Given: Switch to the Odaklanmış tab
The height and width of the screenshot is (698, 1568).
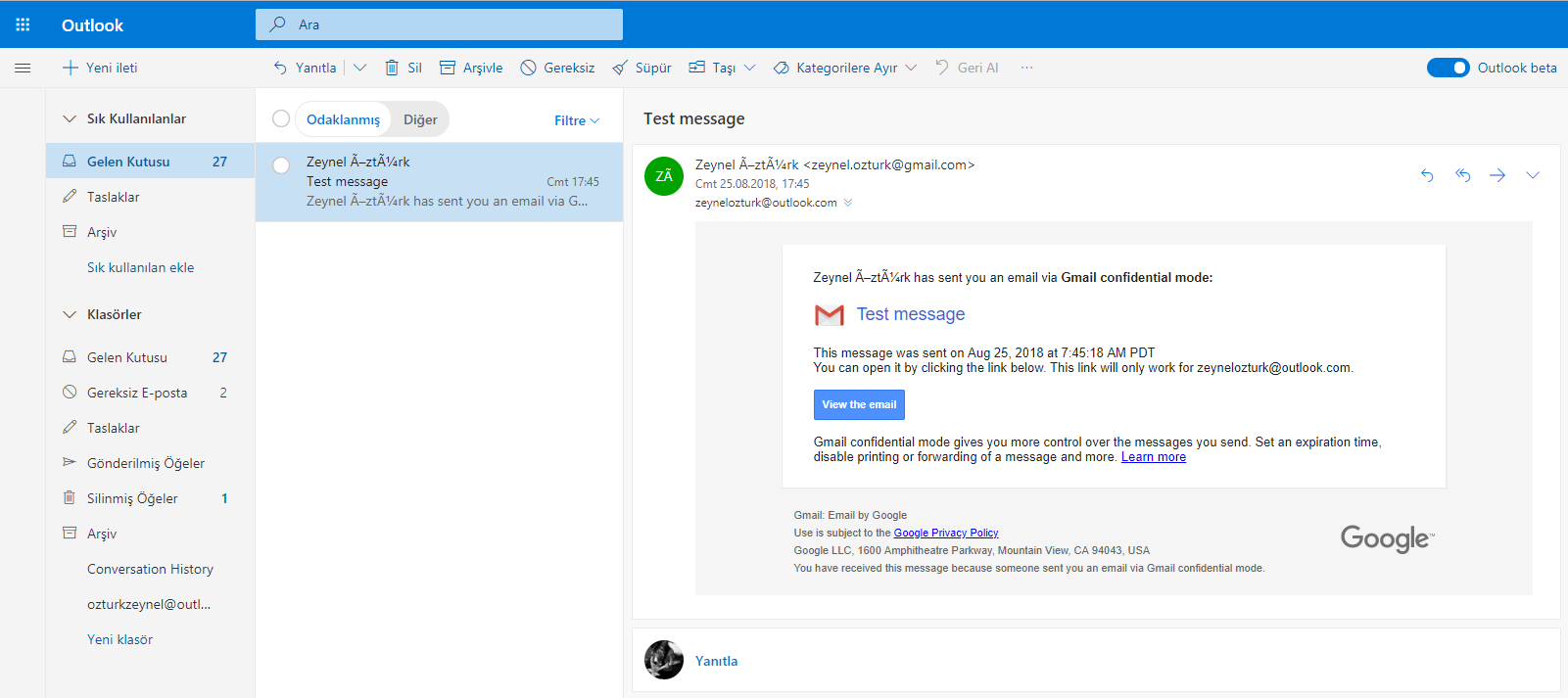Looking at the screenshot, I should point(343,119).
